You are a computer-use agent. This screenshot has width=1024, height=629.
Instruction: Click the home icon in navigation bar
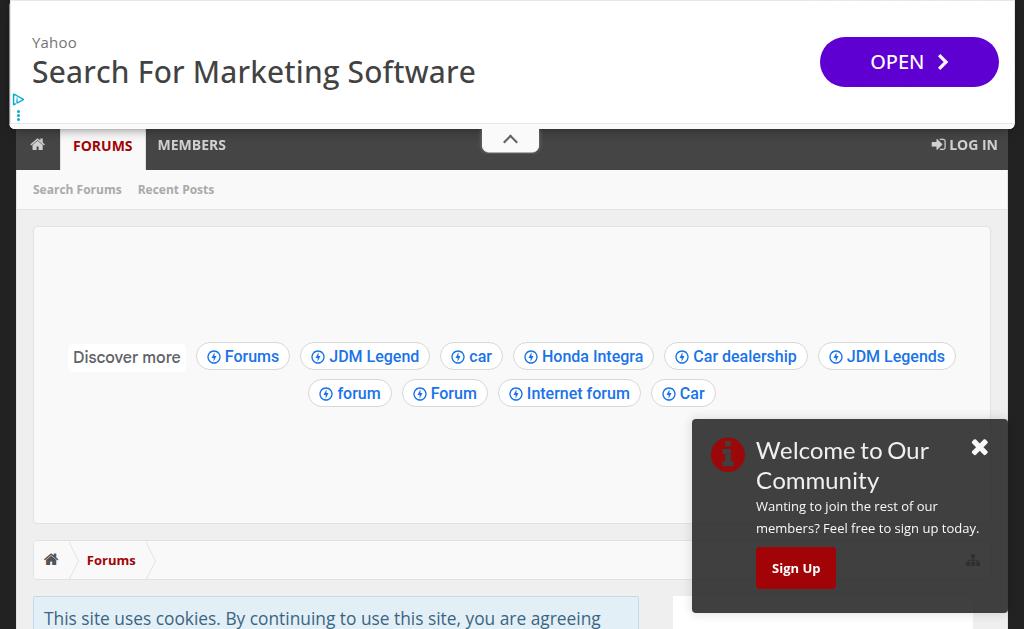[x=38, y=145]
